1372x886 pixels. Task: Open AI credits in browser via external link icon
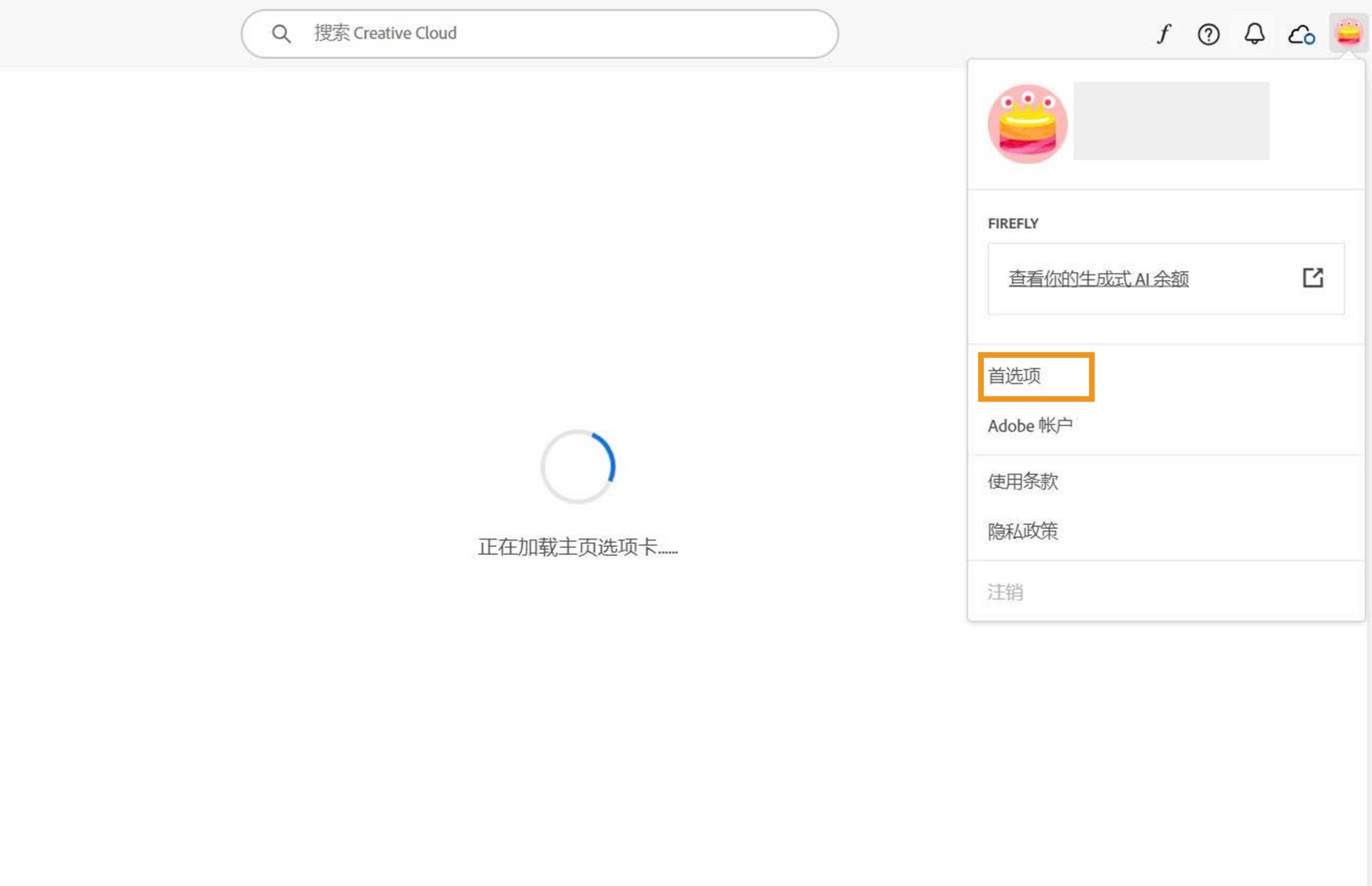[x=1313, y=278]
